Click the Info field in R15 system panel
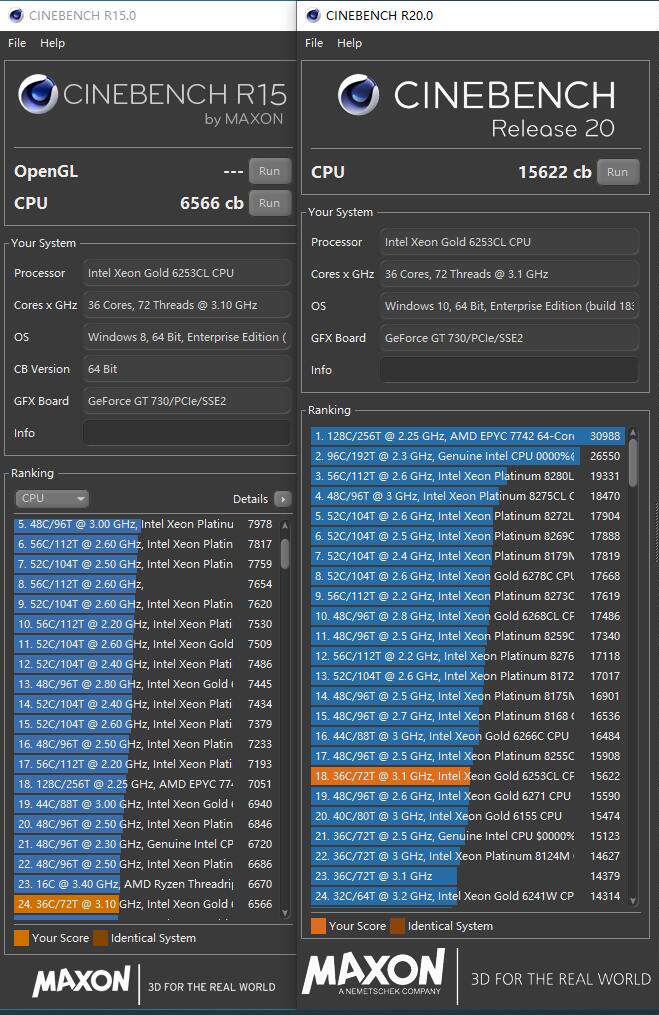This screenshot has width=659, height=1015. [x=186, y=432]
